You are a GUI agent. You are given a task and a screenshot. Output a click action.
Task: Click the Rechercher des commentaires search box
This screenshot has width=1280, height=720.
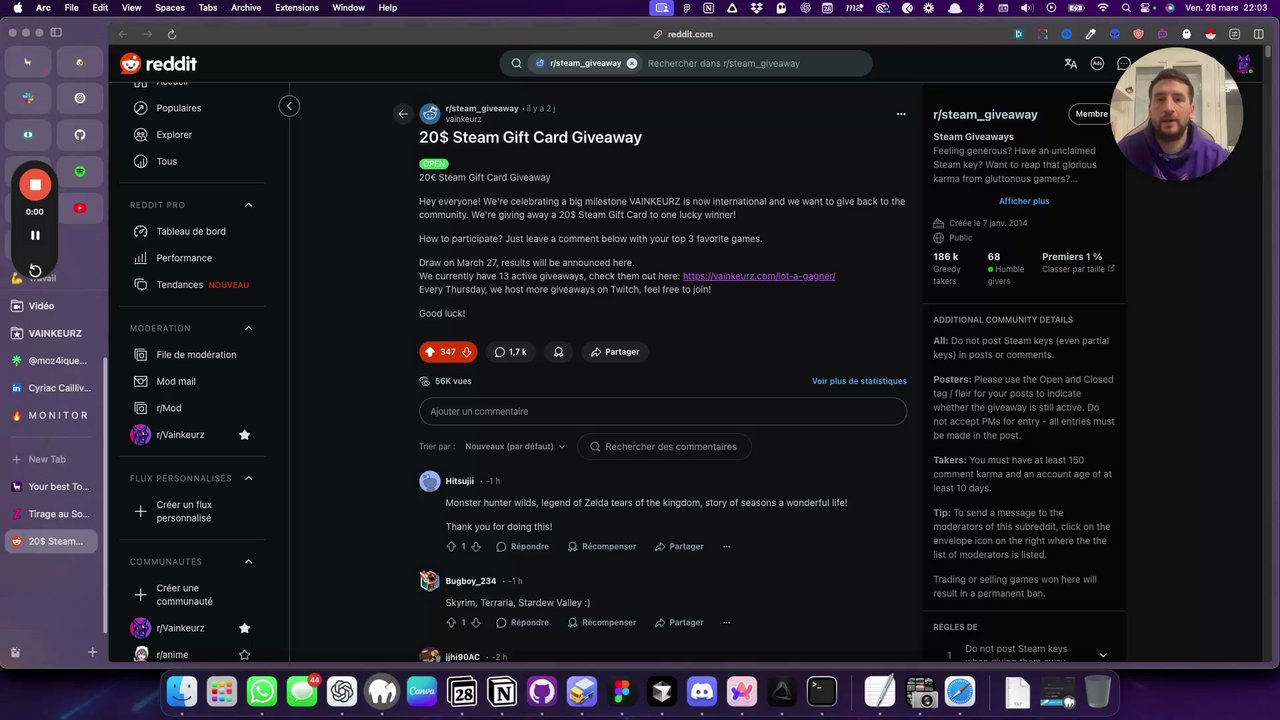click(664, 447)
